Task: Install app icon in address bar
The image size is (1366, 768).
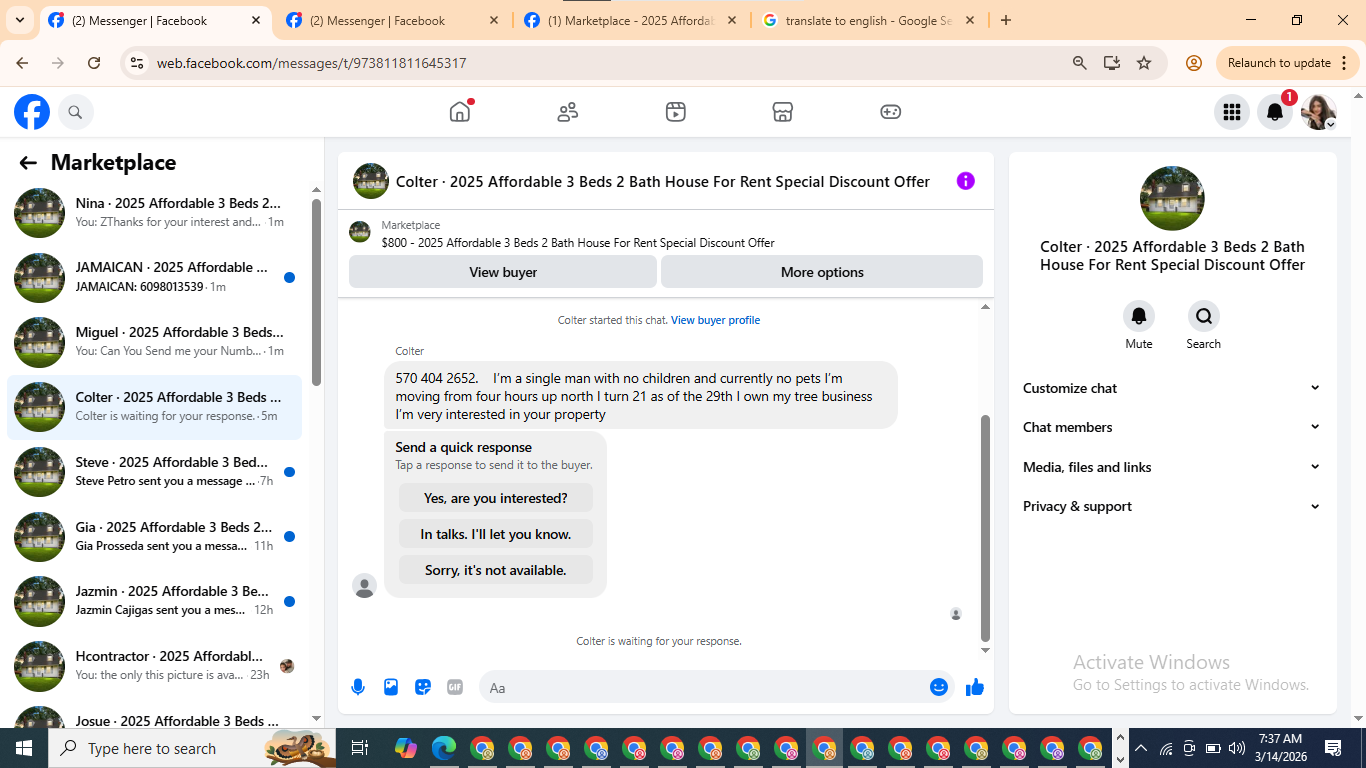Action: (1112, 63)
